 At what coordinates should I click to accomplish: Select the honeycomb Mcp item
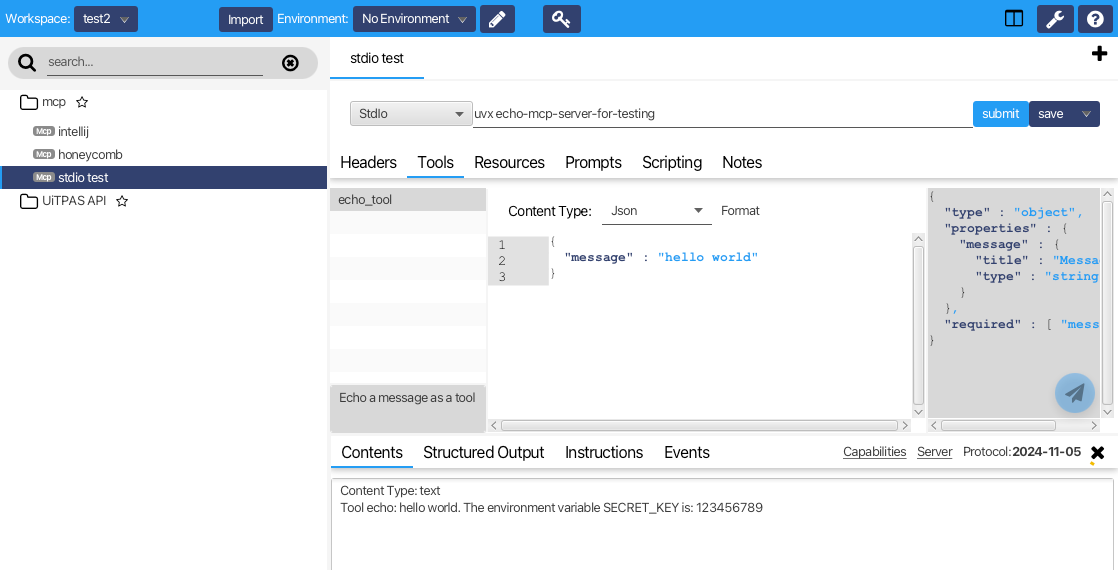point(90,154)
